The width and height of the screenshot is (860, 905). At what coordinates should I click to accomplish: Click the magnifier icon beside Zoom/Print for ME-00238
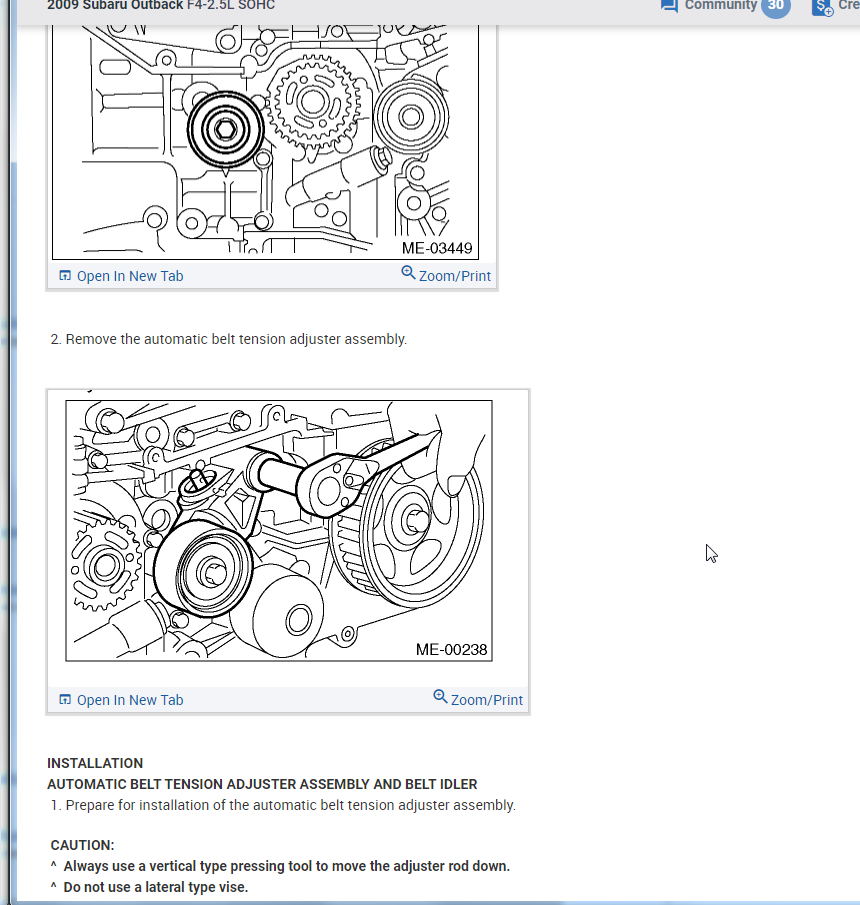pos(440,696)
